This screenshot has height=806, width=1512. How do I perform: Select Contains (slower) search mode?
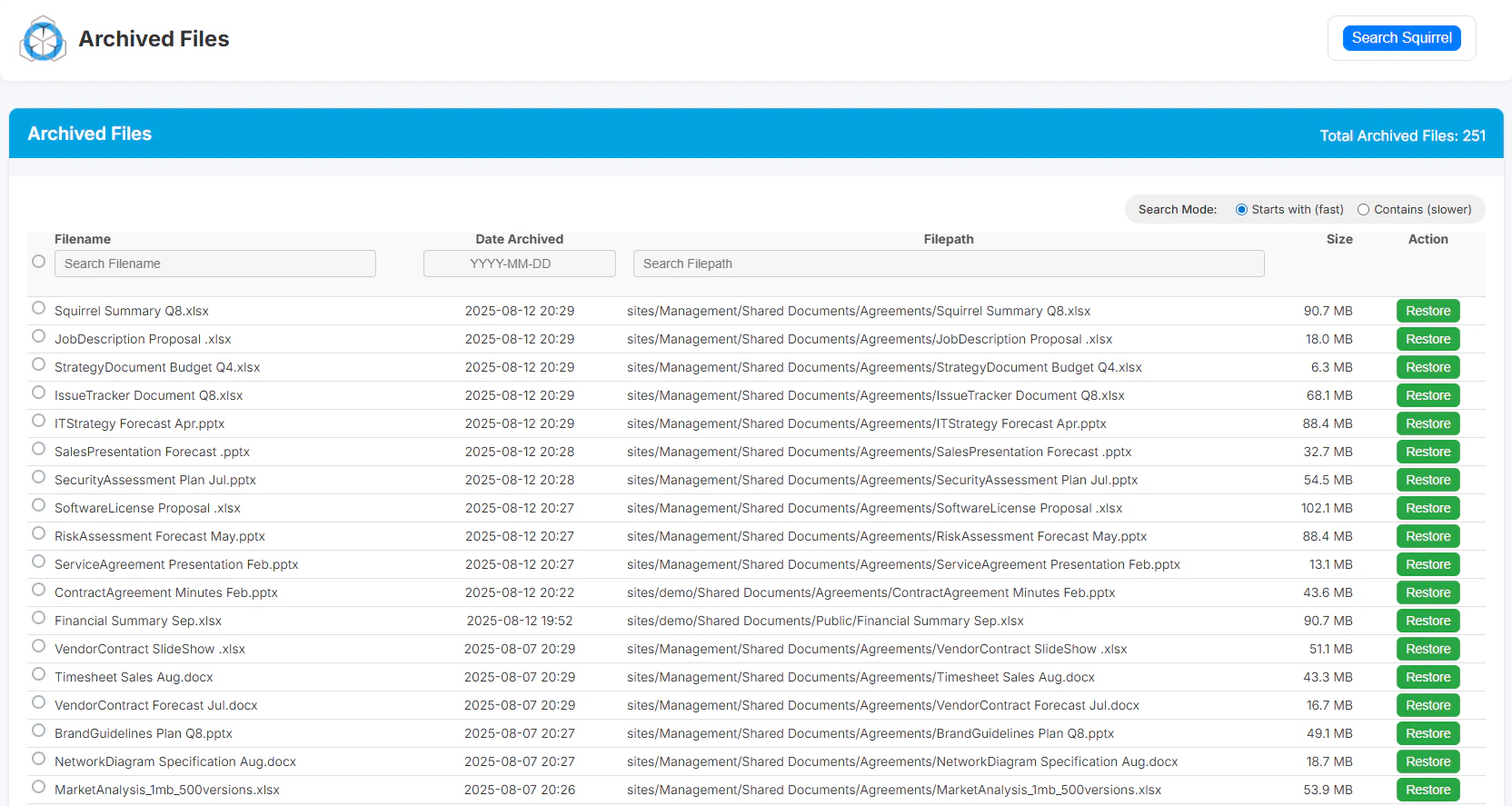click(x=1363, y=210)
